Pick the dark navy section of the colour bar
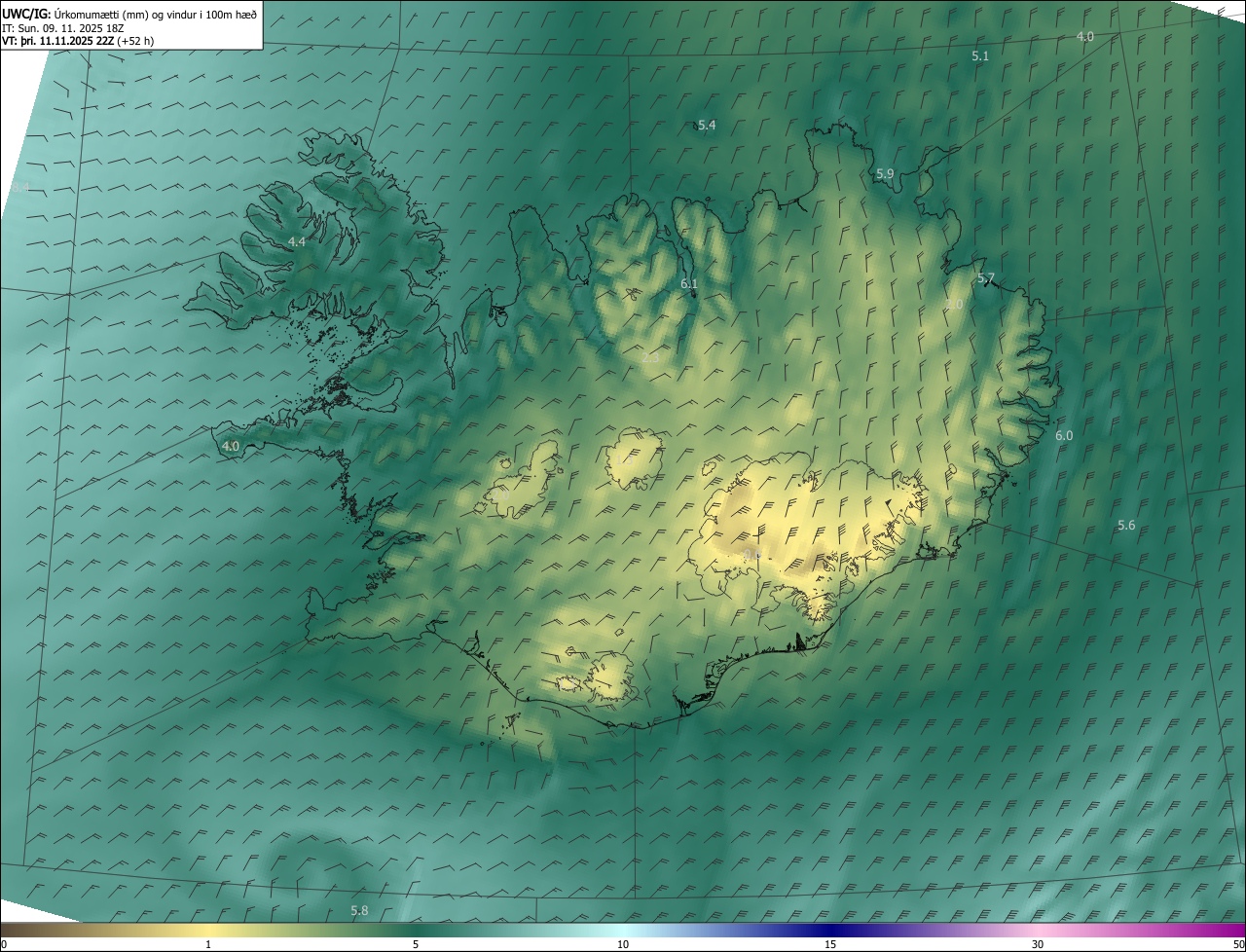The image size is (1246, 952). 830,931
